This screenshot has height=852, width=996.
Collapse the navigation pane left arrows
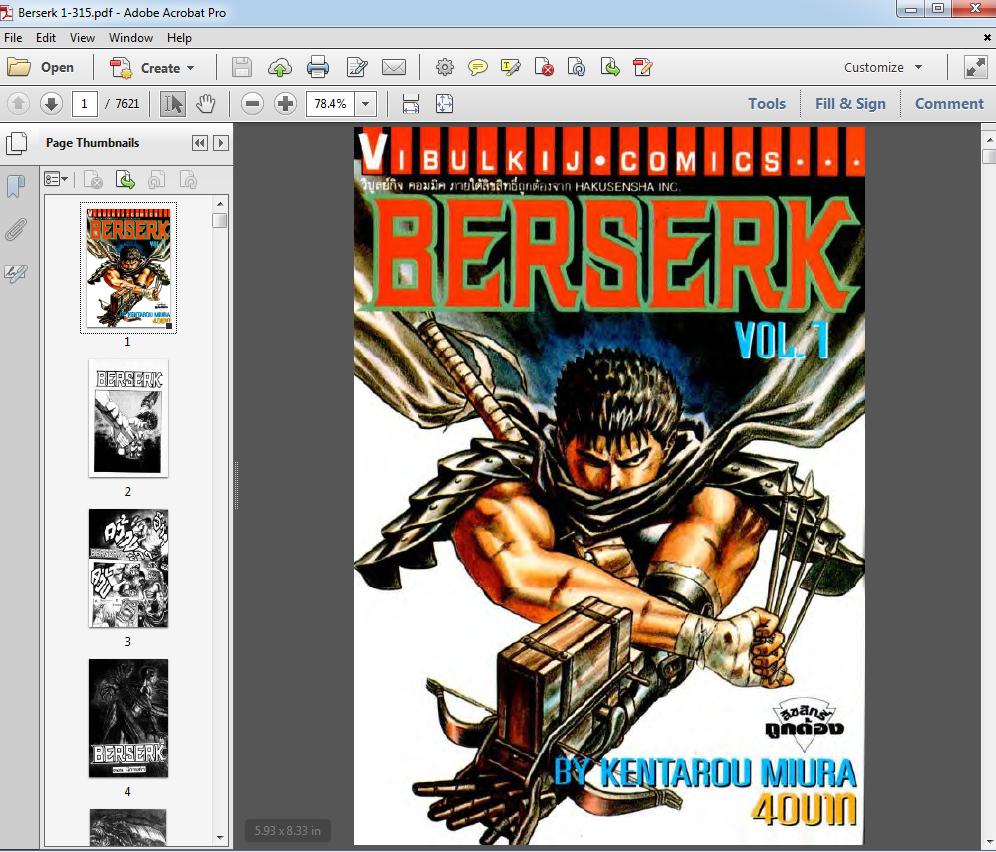[x=199, y=143]
